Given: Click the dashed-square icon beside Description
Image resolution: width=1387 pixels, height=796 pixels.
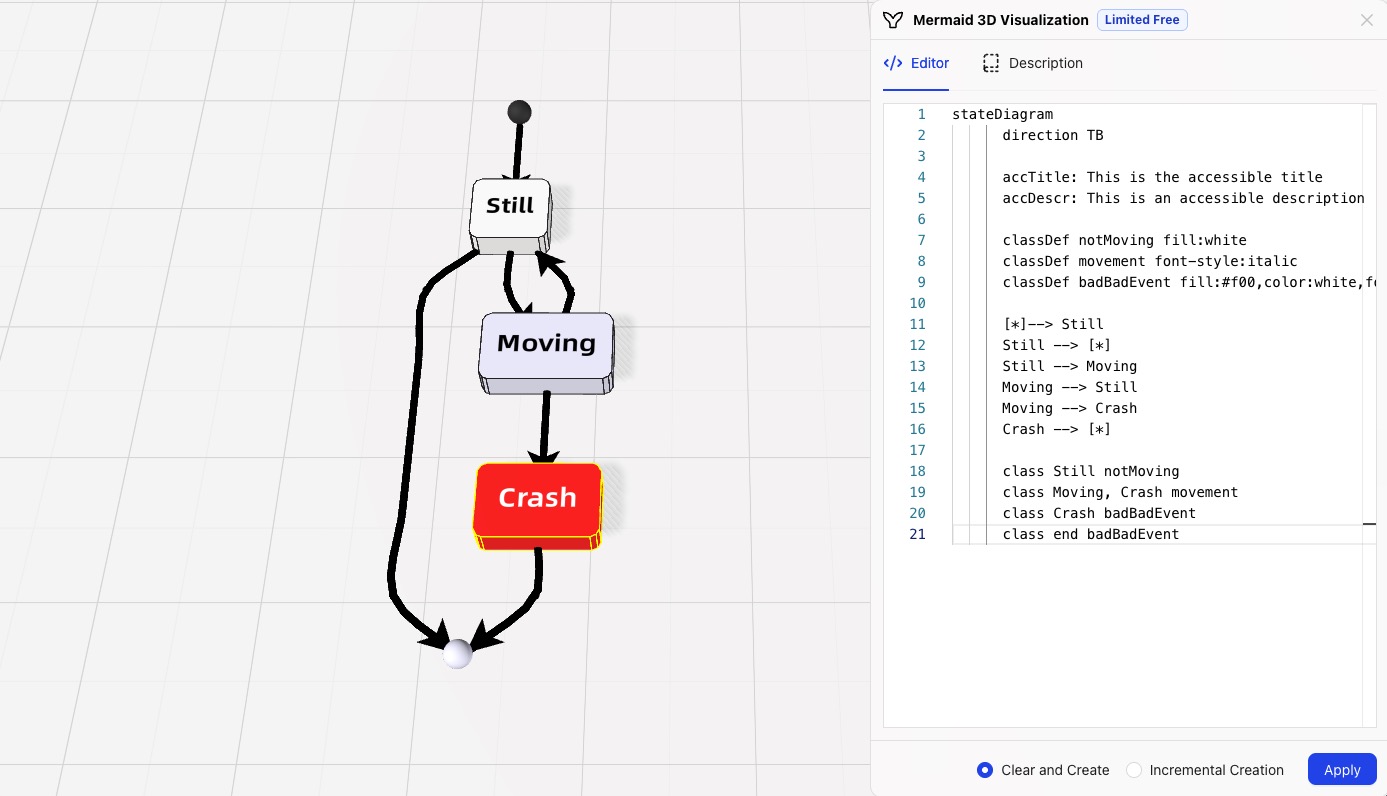Looking at the screenshot, I should (x=991, y=62).
